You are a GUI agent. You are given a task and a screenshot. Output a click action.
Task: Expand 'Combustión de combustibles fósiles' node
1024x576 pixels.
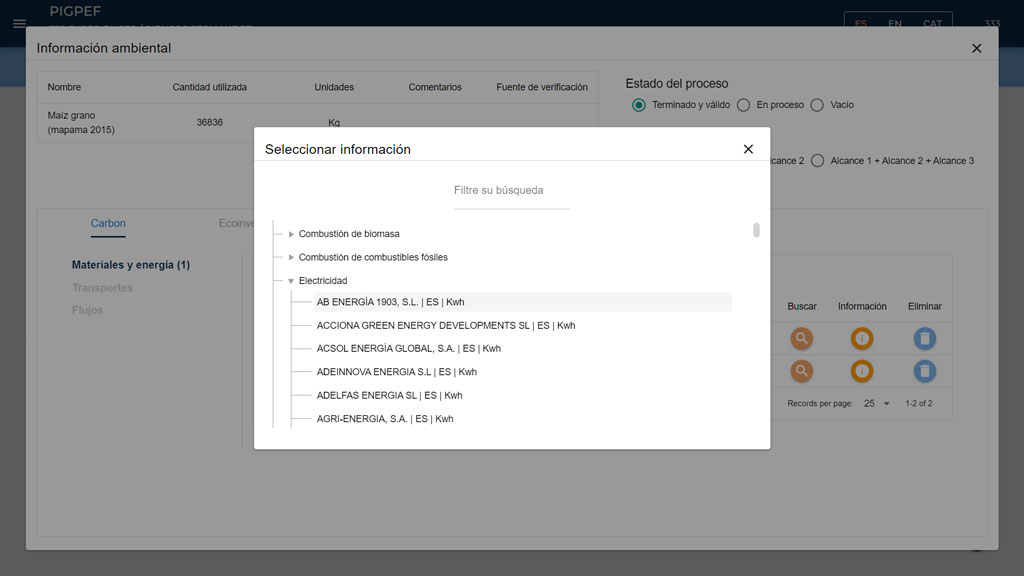coord(291,258)
